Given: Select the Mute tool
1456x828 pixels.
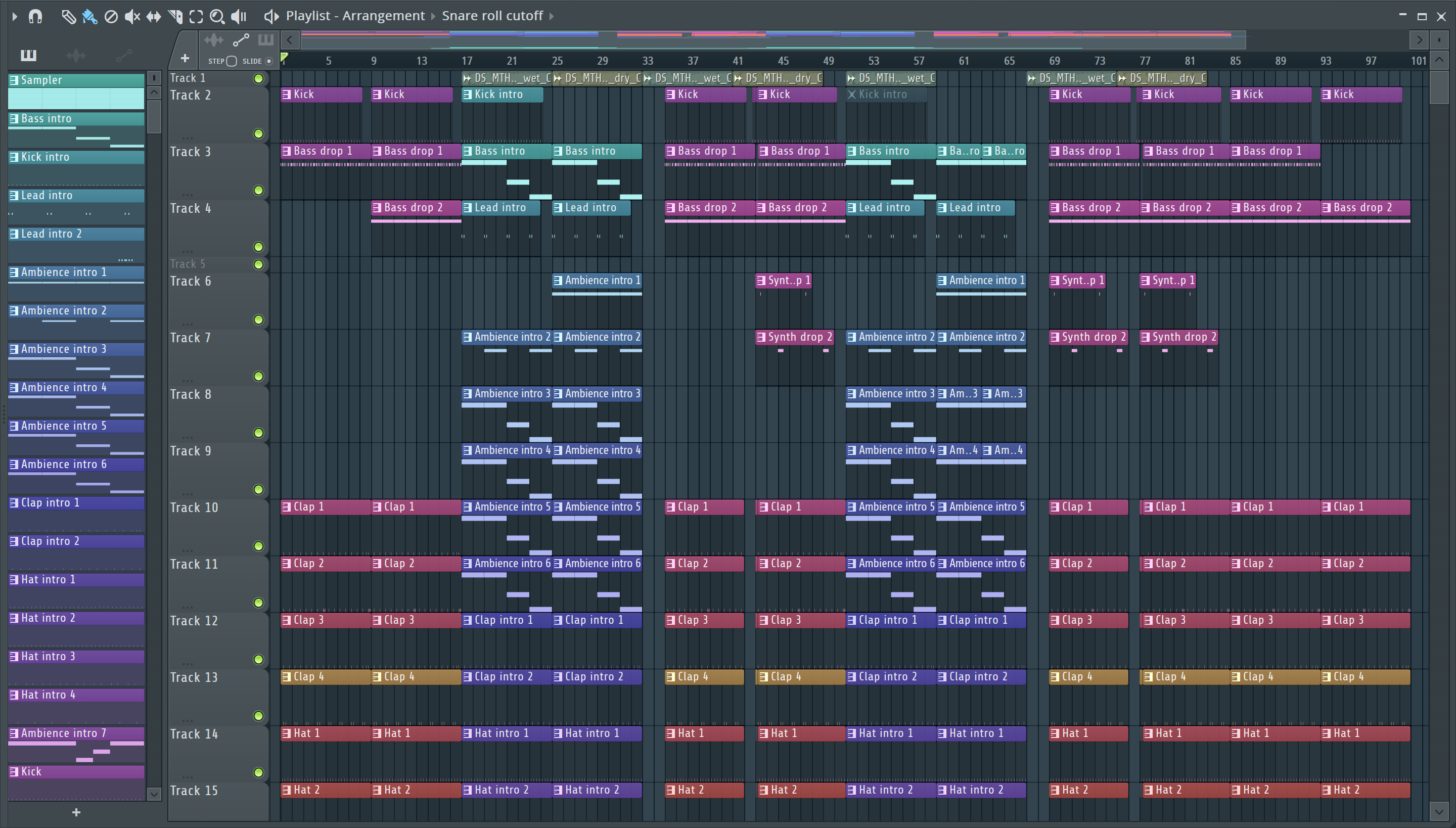Looking at the screenshot, I should [x=132, y=16].
